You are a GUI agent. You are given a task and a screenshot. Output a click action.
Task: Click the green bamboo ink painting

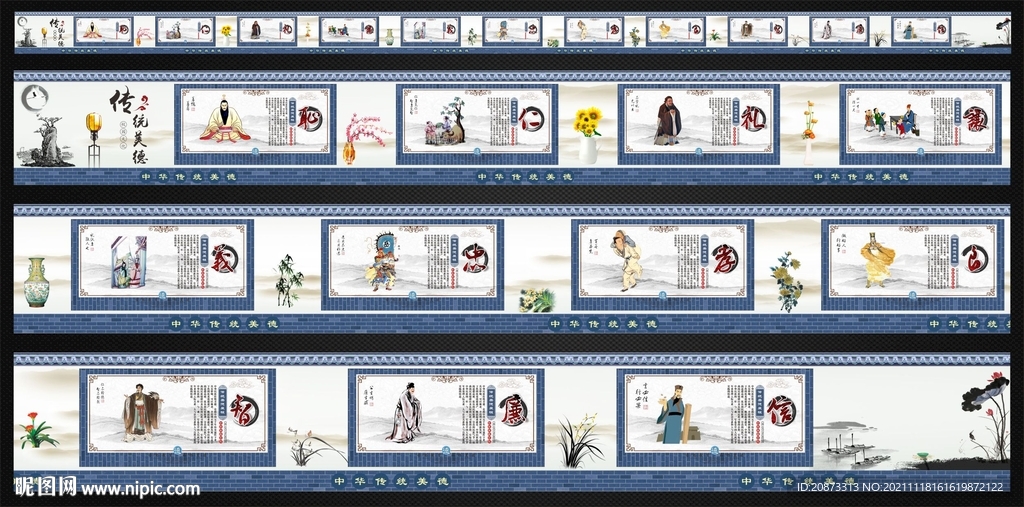(x=288, y=280)
